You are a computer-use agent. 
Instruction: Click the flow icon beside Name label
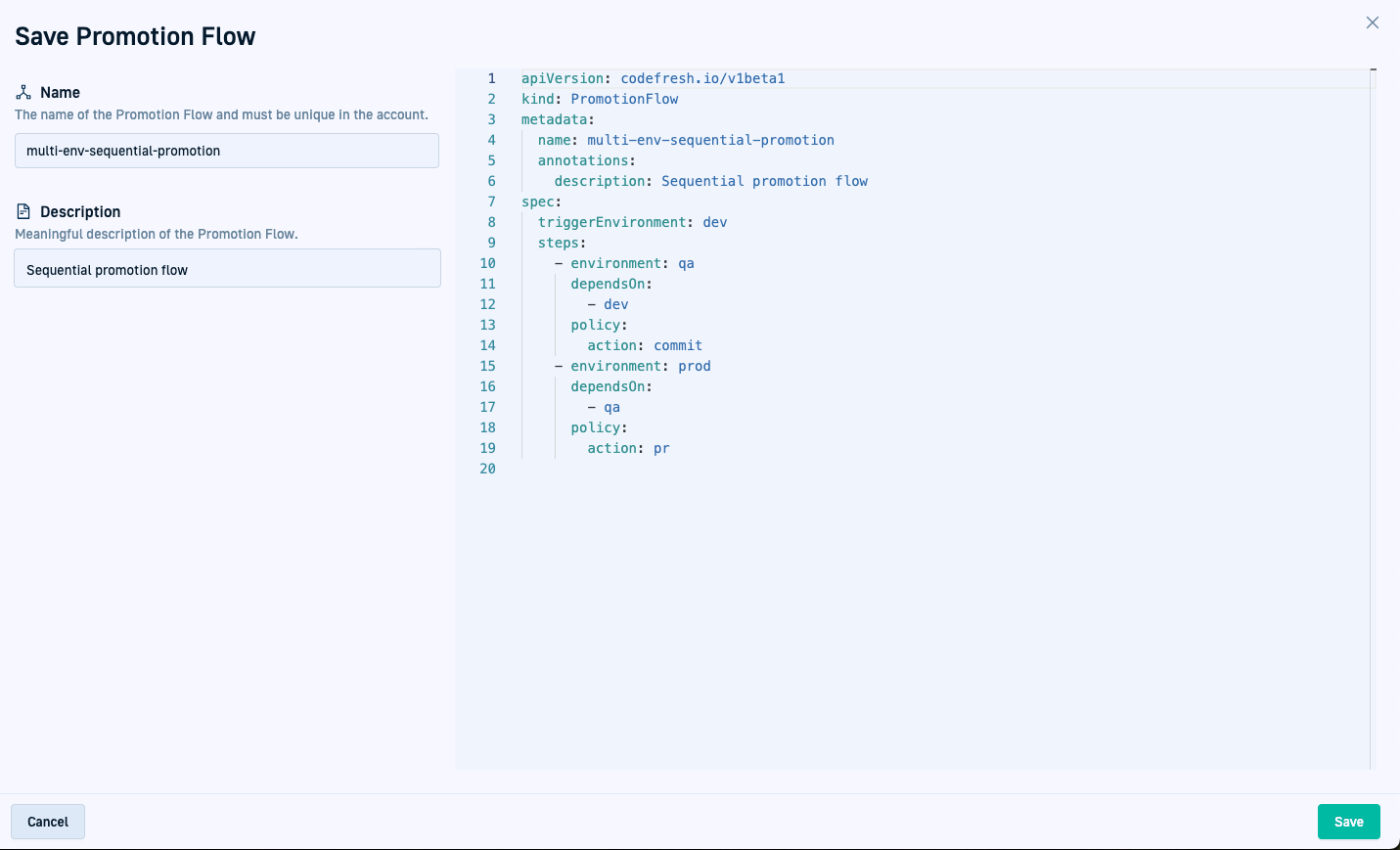(x=23, y=92)
